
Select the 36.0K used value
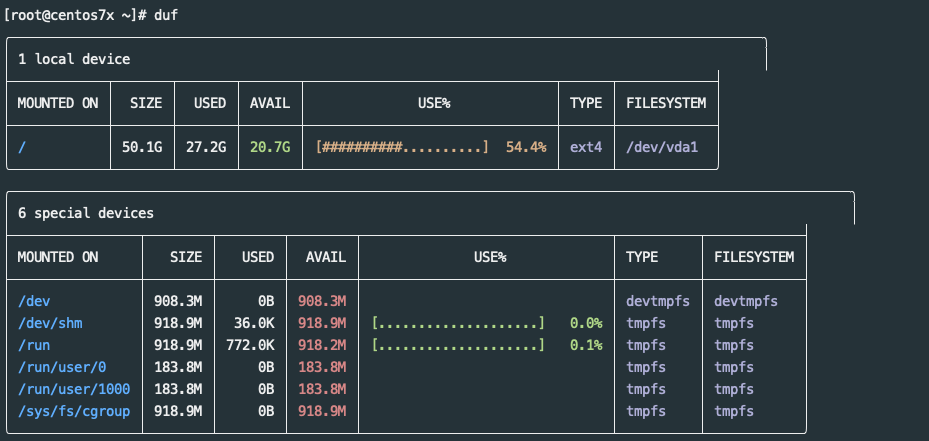click(x=254, y=324)
